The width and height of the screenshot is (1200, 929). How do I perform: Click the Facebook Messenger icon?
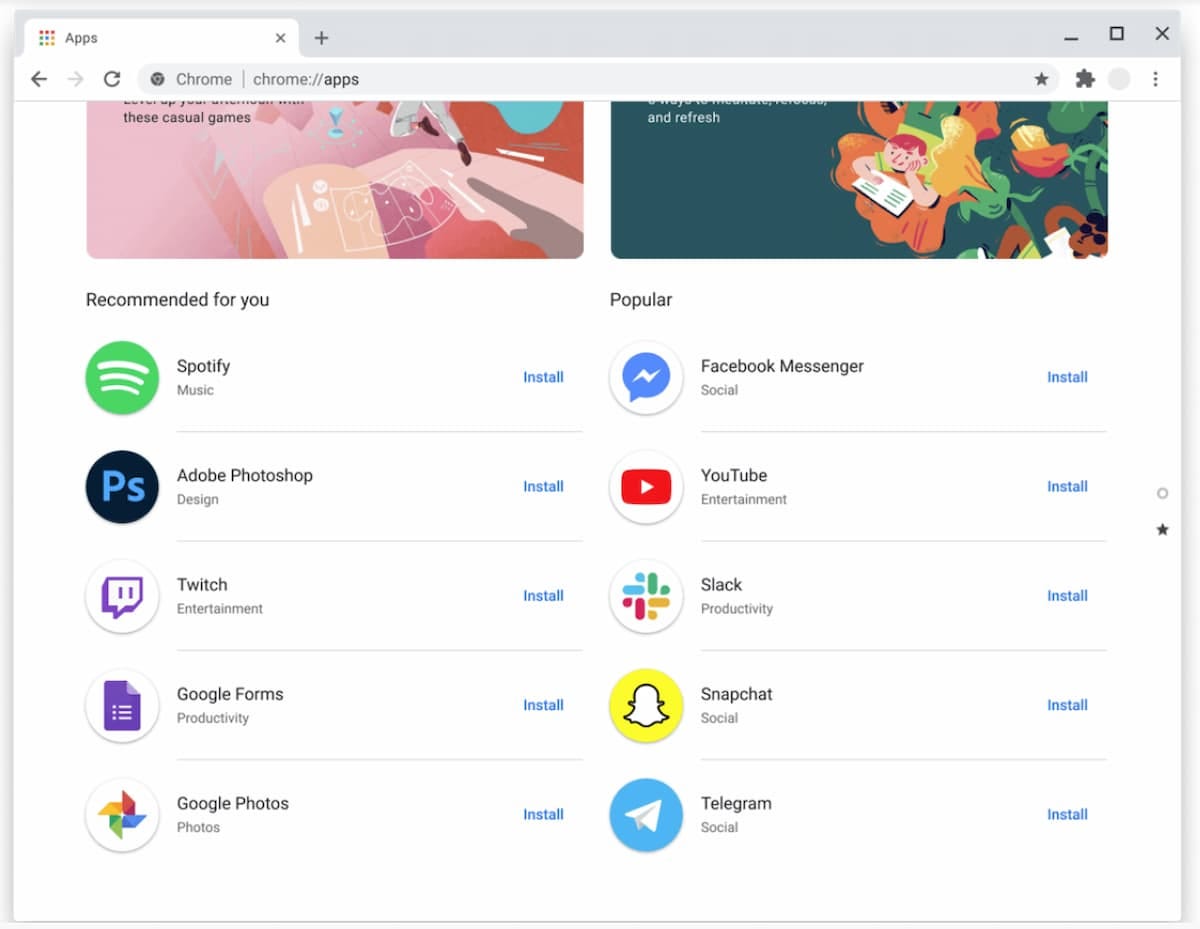646,377
